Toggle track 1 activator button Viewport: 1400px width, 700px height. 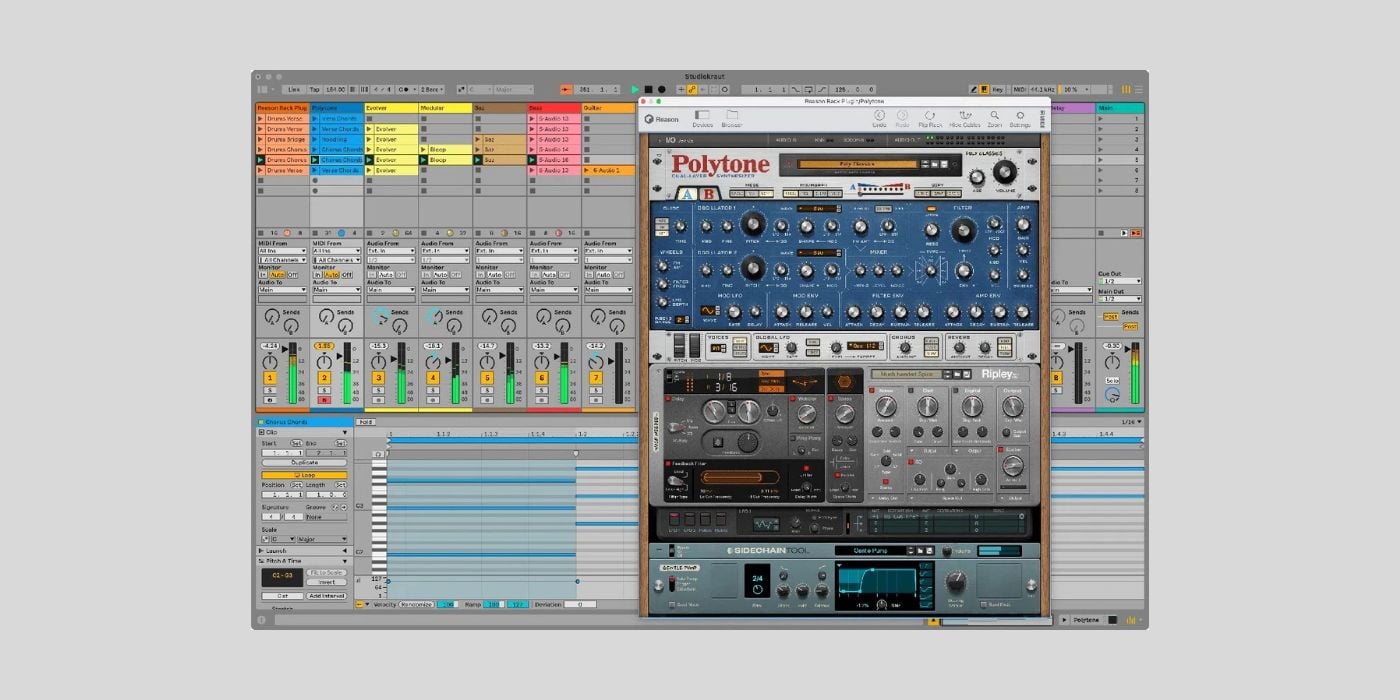pyautogui.click(x=270, y=378)
